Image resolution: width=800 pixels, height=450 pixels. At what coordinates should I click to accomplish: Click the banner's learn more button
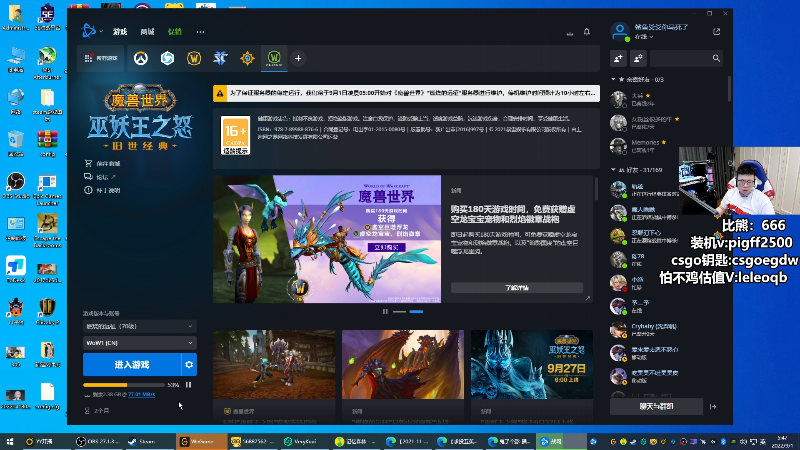point(516,288)
